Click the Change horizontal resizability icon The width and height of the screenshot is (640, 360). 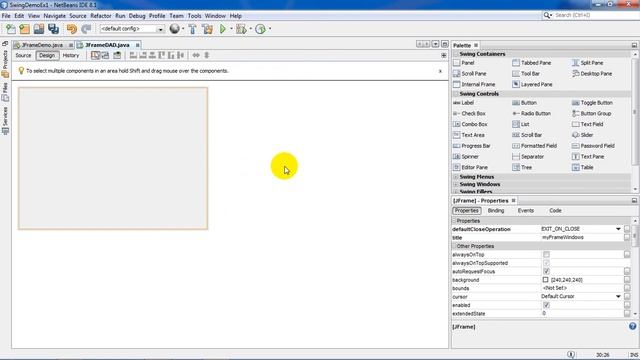click(196, 56)
